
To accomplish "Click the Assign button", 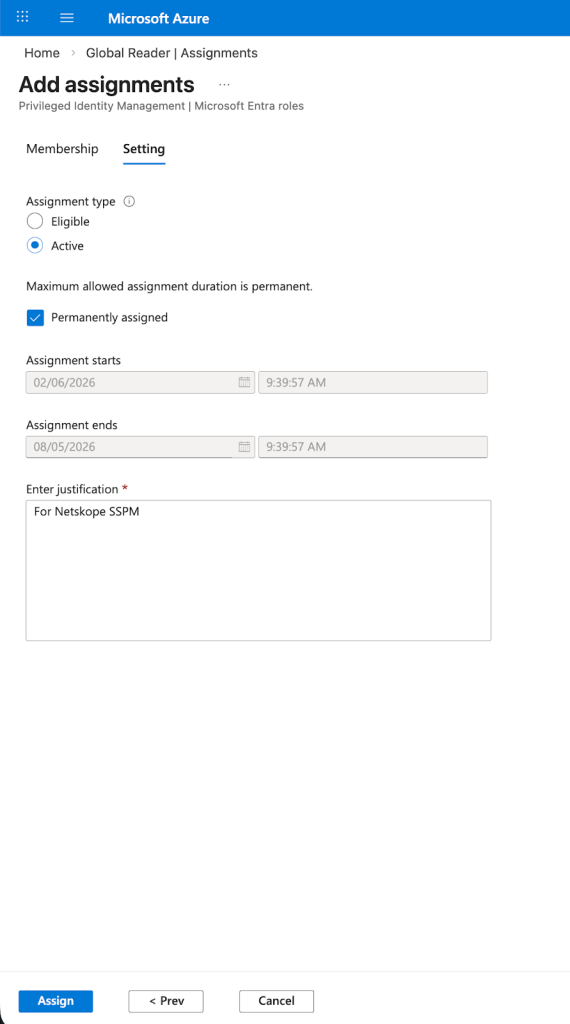I will [55, 1001].
